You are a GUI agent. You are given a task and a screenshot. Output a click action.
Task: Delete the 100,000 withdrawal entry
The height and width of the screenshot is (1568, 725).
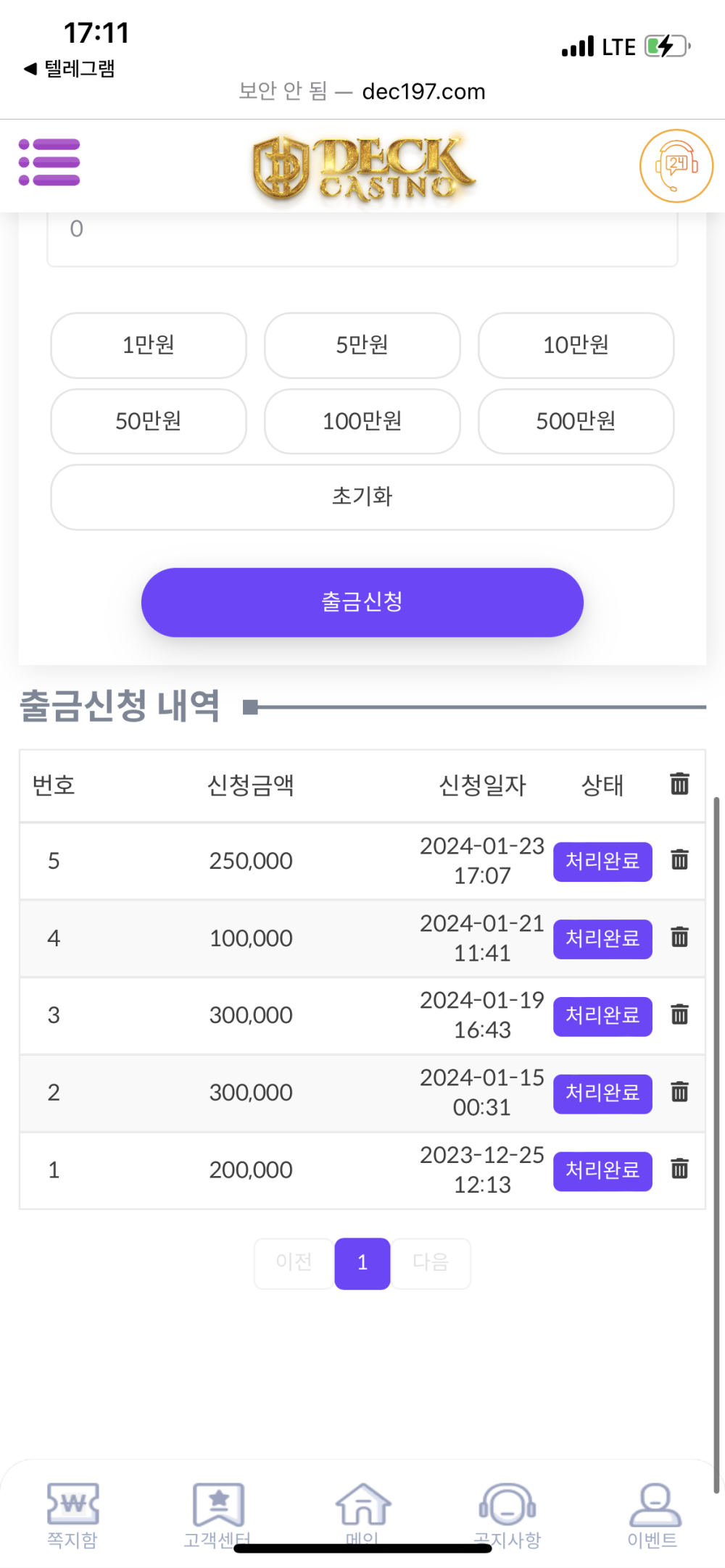click(679, 938)
